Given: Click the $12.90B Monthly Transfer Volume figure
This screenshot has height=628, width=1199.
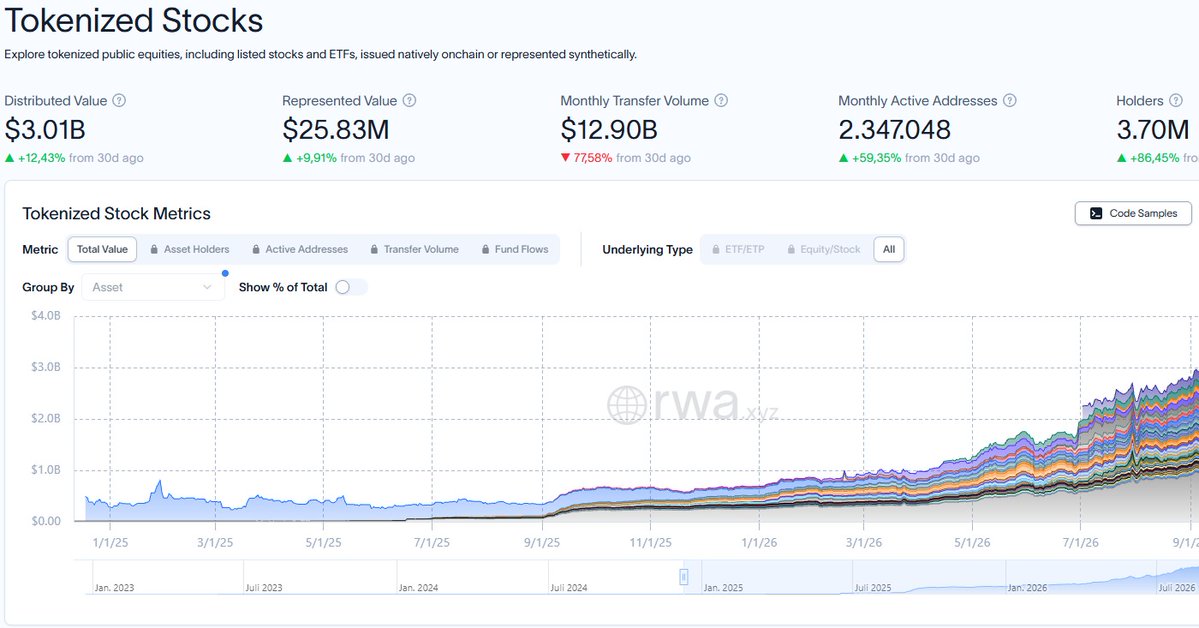Looking at the screenshot, I should 609,129.
